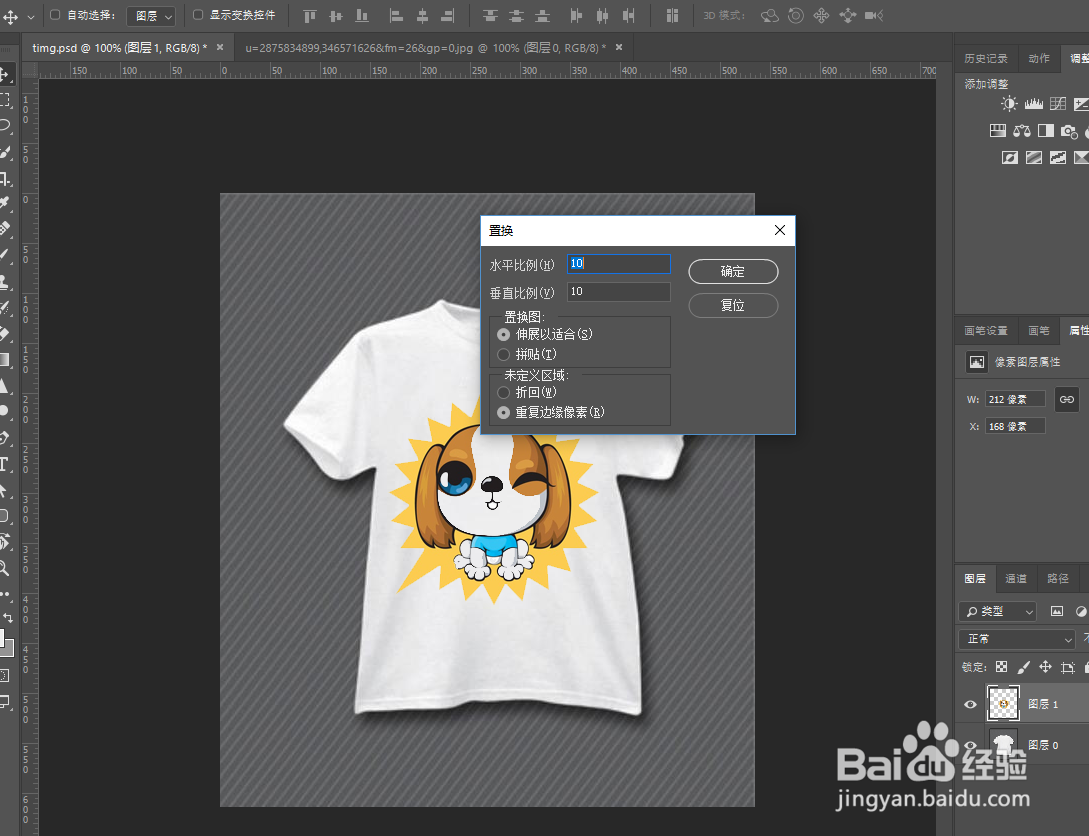Add a Levels adjustment
This screenshot has height=836, width=1089.
1033,104
